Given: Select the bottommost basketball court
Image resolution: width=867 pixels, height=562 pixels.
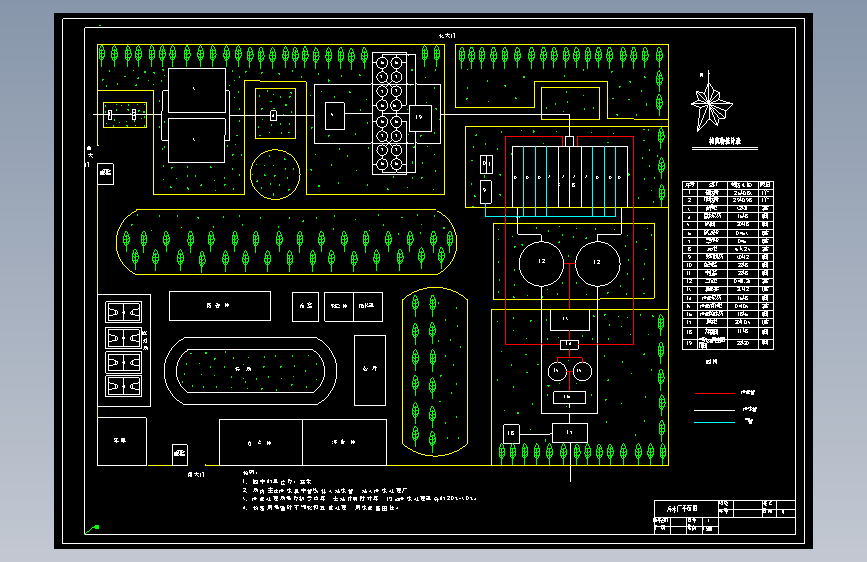Looking at the screenshot, I should point(124,386).
